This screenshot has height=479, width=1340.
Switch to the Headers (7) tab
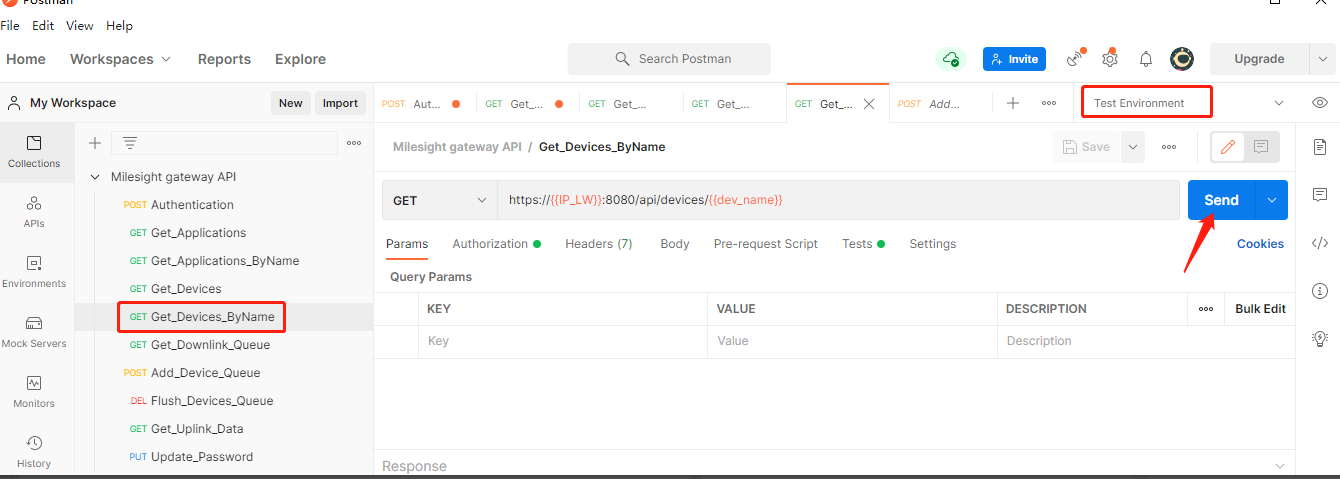[598, 244]
